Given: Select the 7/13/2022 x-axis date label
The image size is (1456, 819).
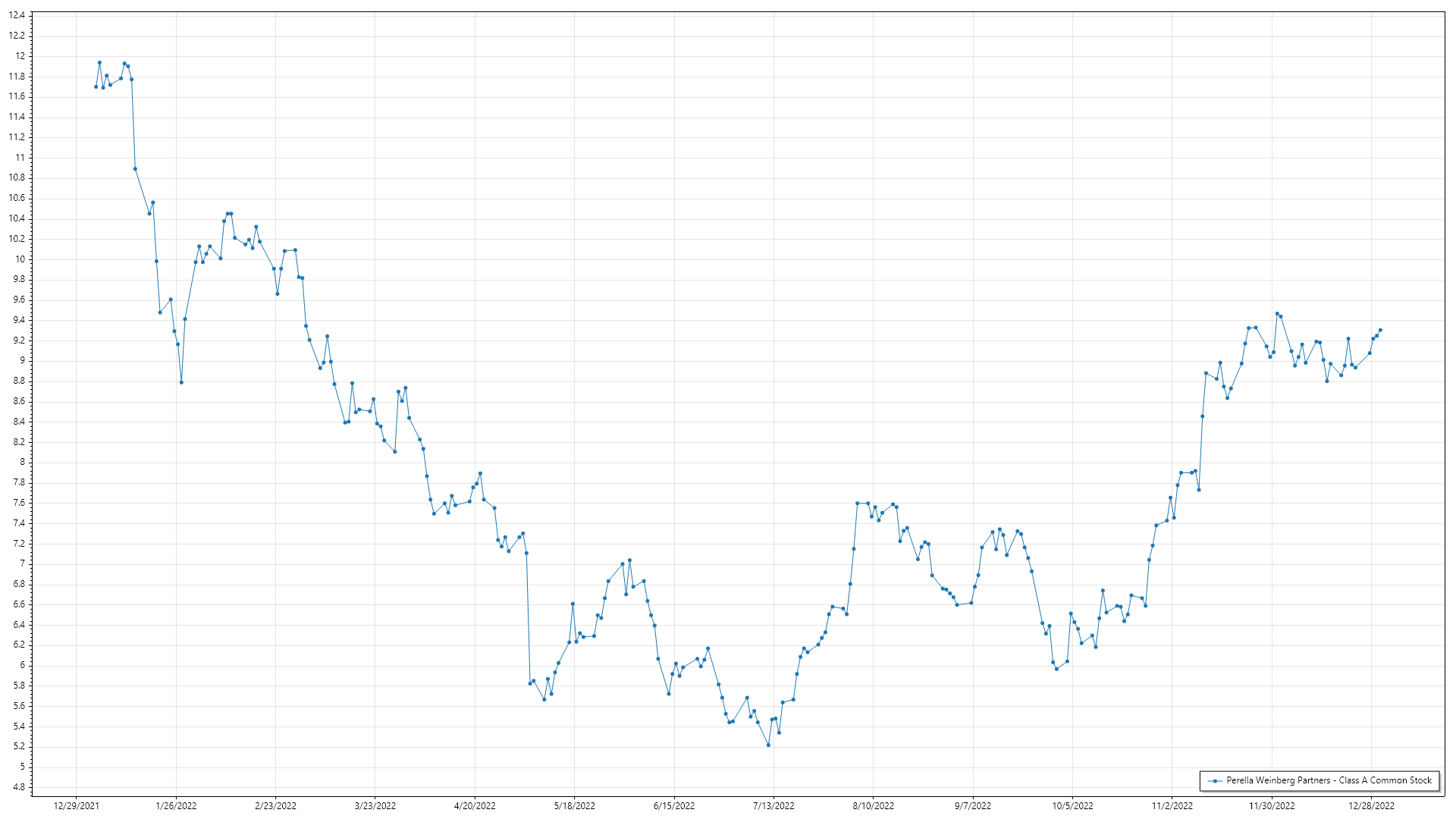Looking at the screenshot, I should (773, 806).
